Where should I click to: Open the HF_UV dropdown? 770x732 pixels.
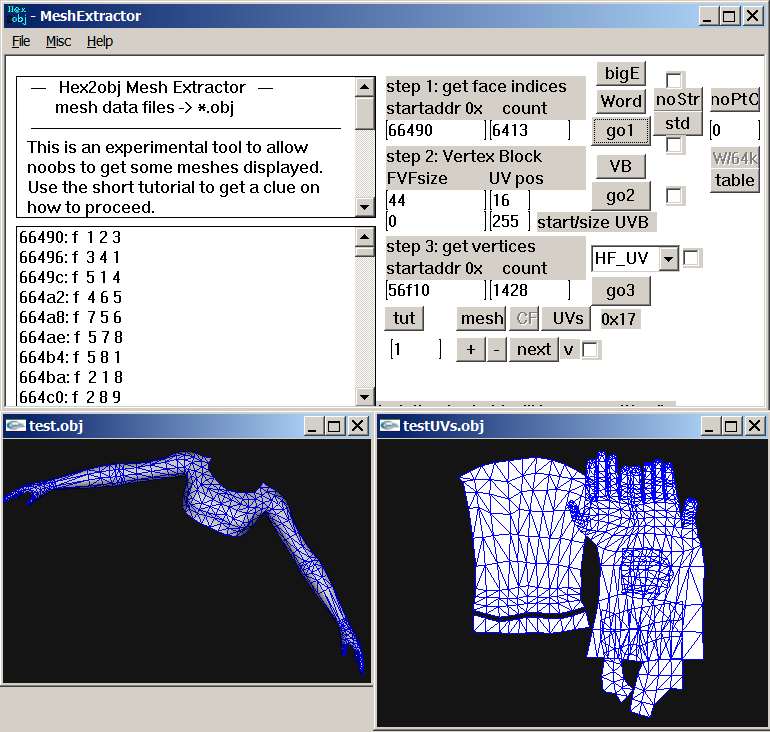668,258
